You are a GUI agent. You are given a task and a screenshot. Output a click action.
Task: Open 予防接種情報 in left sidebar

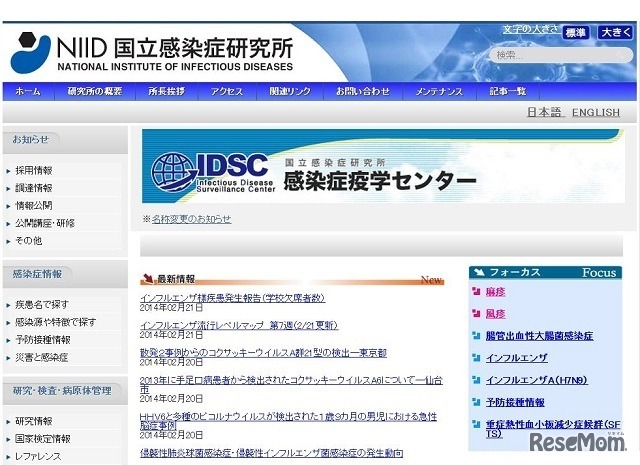point(43,340)
